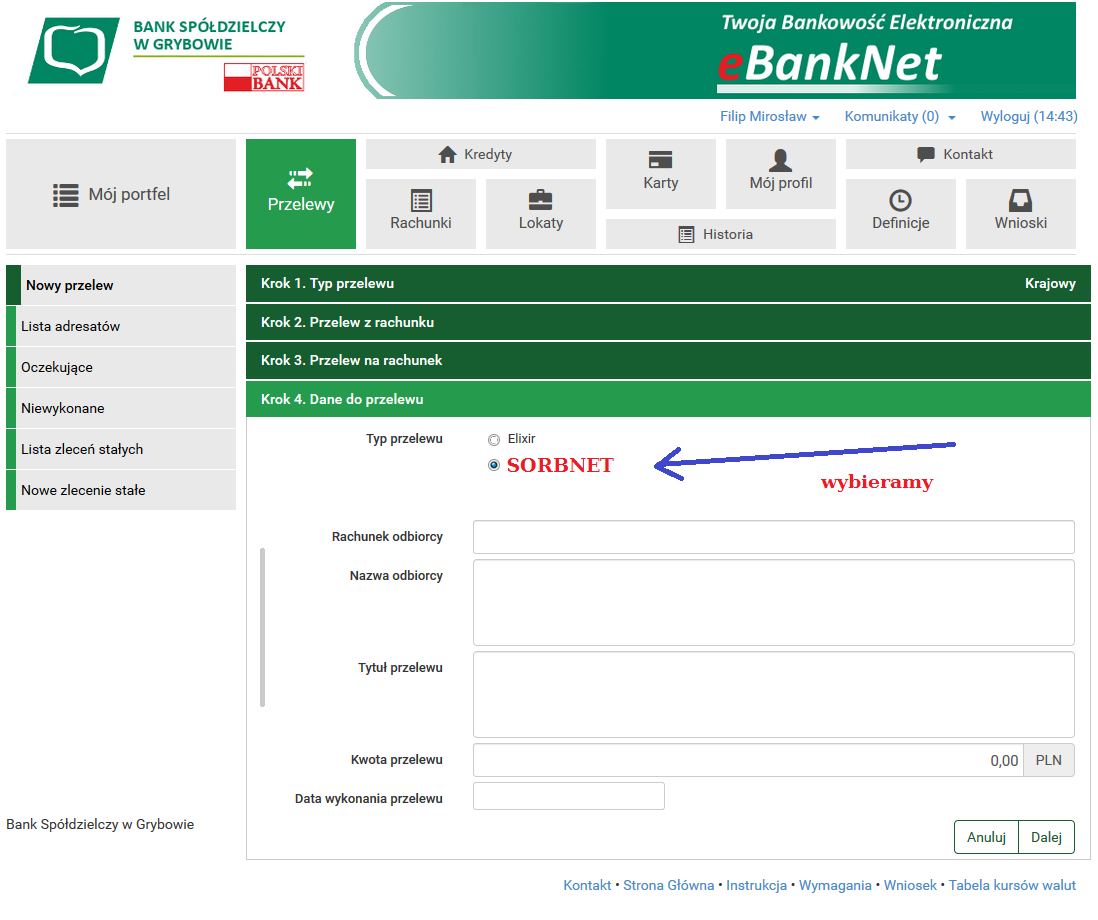Viewport: 1098px width, 920px height.
Task: Click the Mój portfel list icon
Action: point(66,195)
